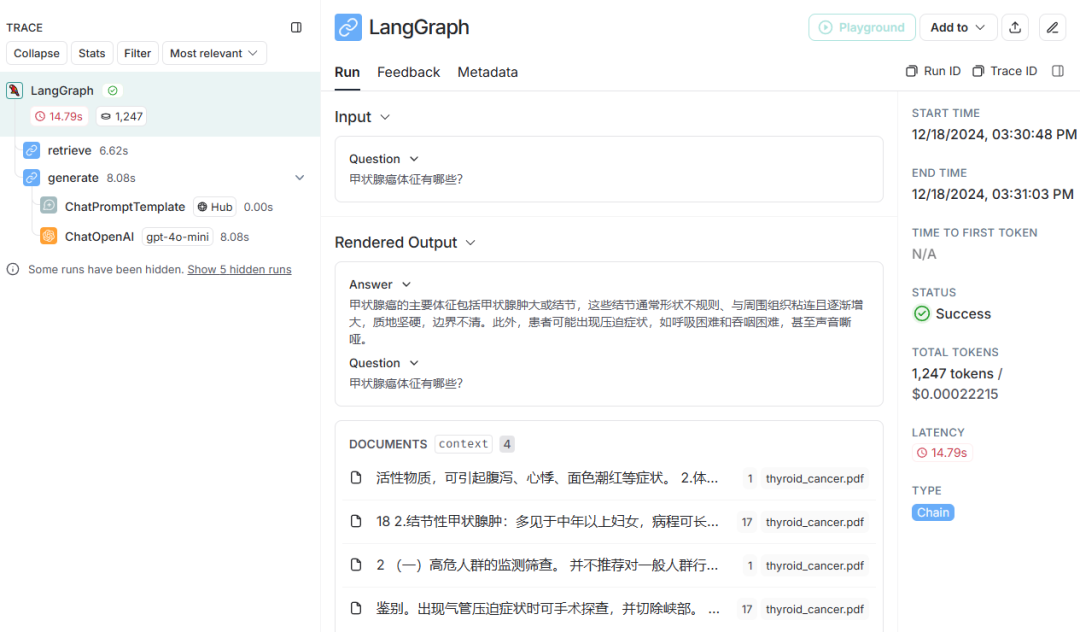This screenshot has width=1080, height=632.
Task: Select the LangGraph root run
Action: pyautogui.click(x=160, y=104)
